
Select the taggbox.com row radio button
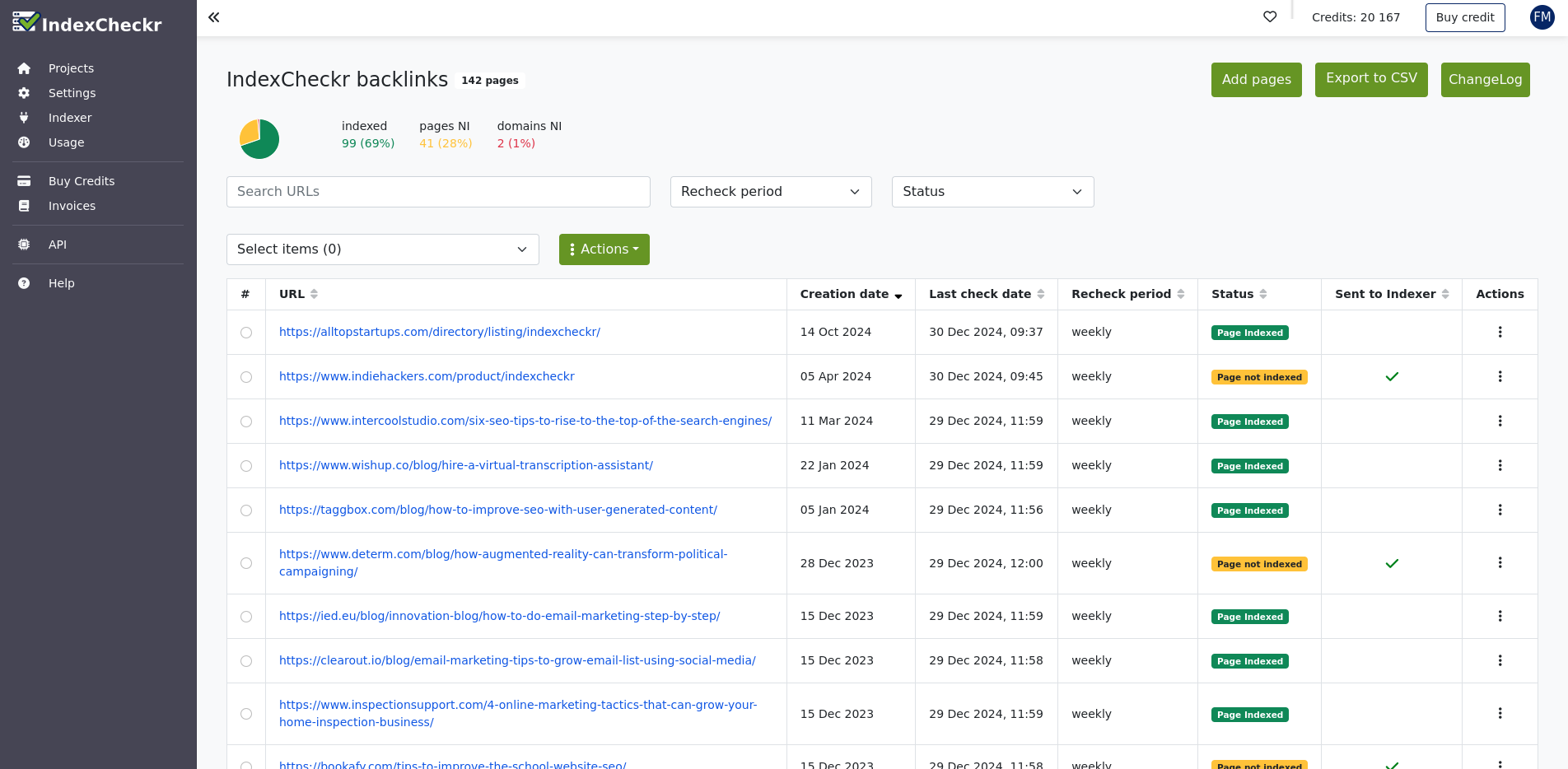[x=246, y=510]
